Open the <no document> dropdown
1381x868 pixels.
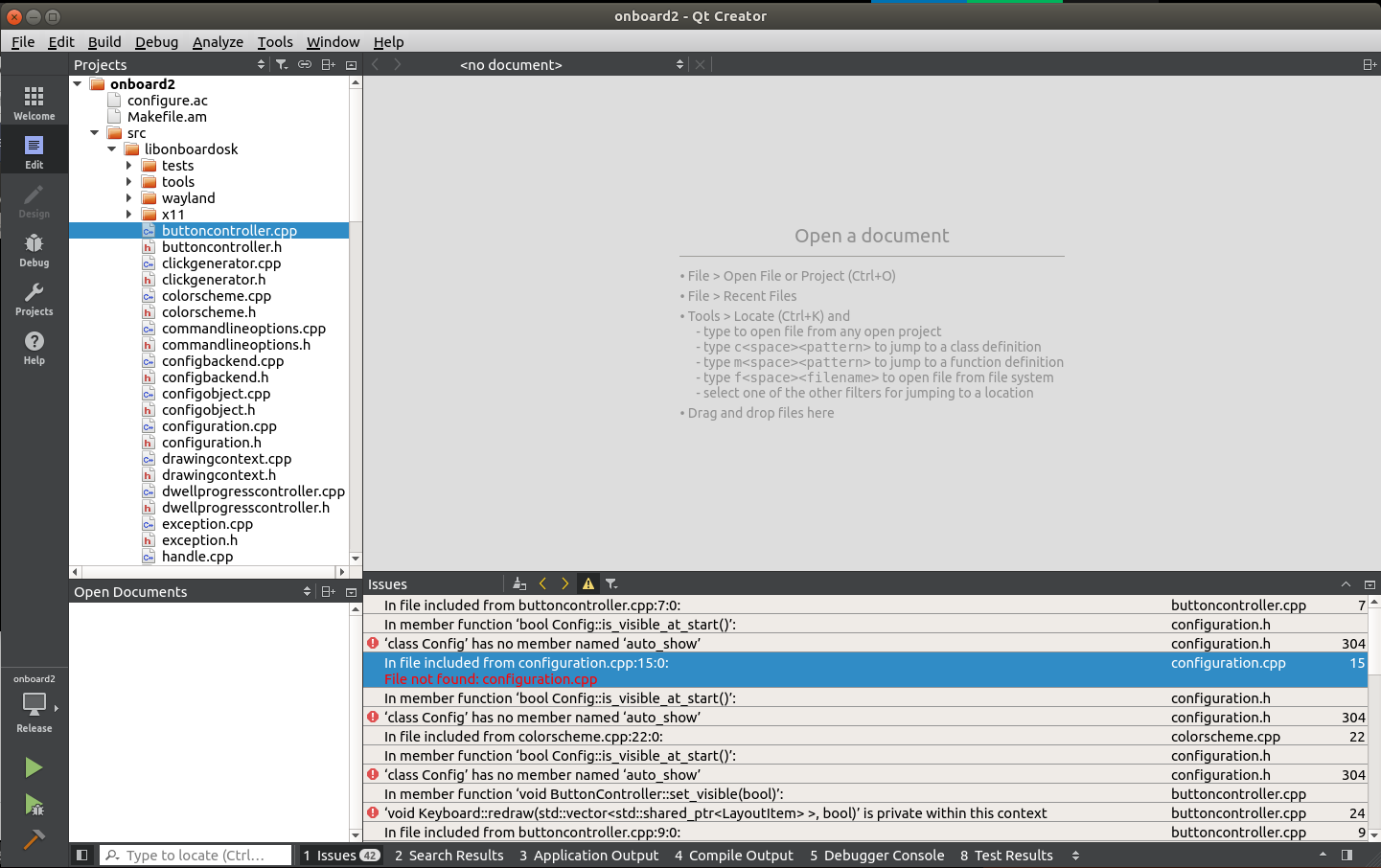571,64
